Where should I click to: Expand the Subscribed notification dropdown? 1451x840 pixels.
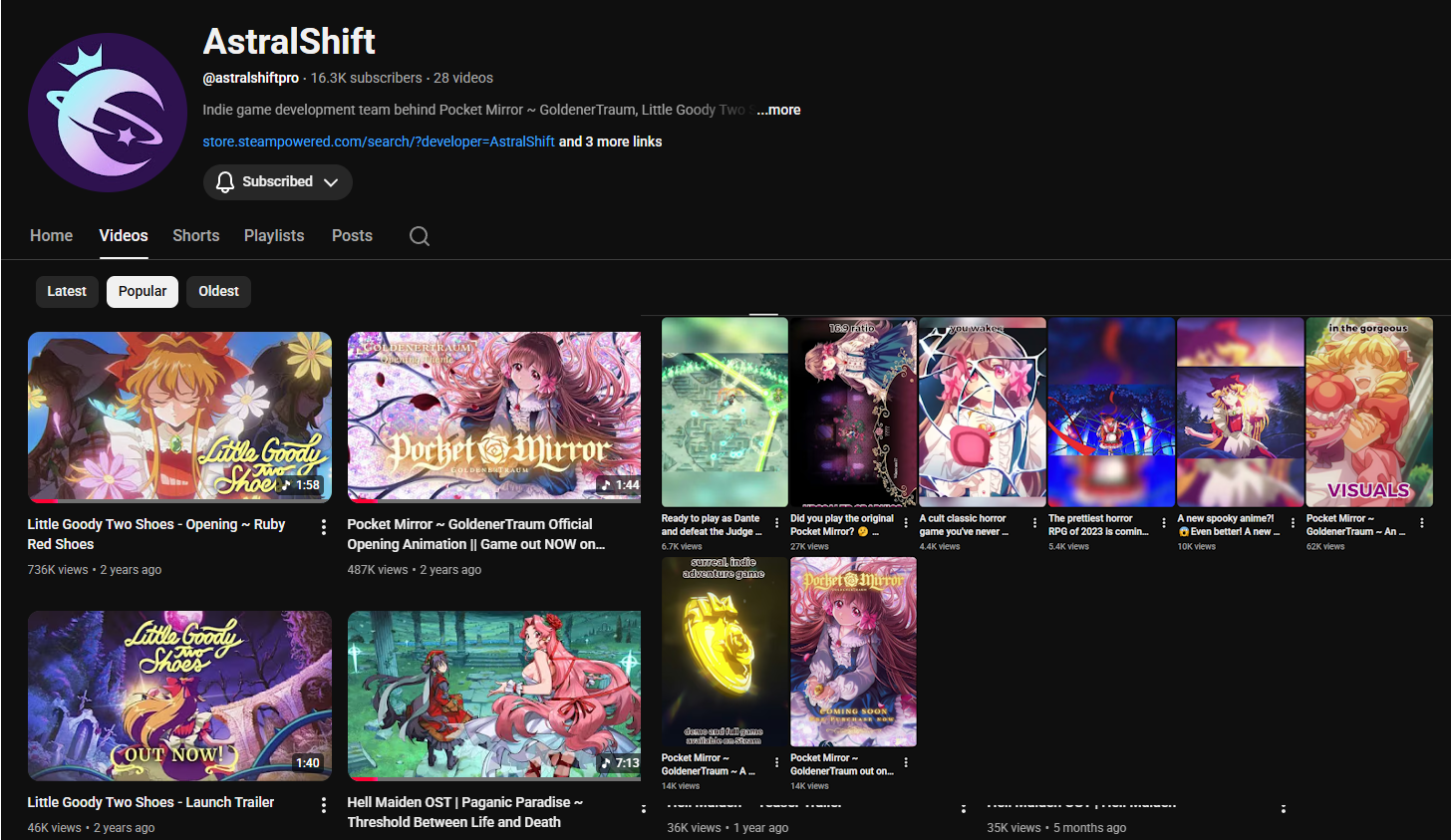tap(278, 182)
